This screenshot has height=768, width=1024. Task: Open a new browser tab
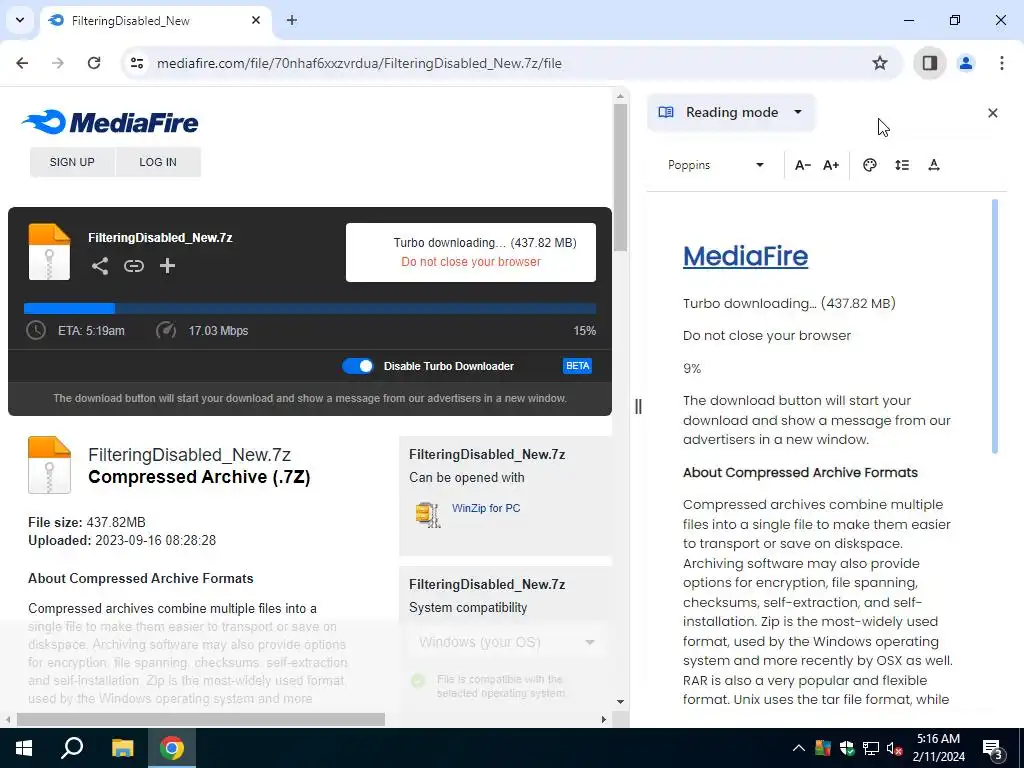coord(292,20)
